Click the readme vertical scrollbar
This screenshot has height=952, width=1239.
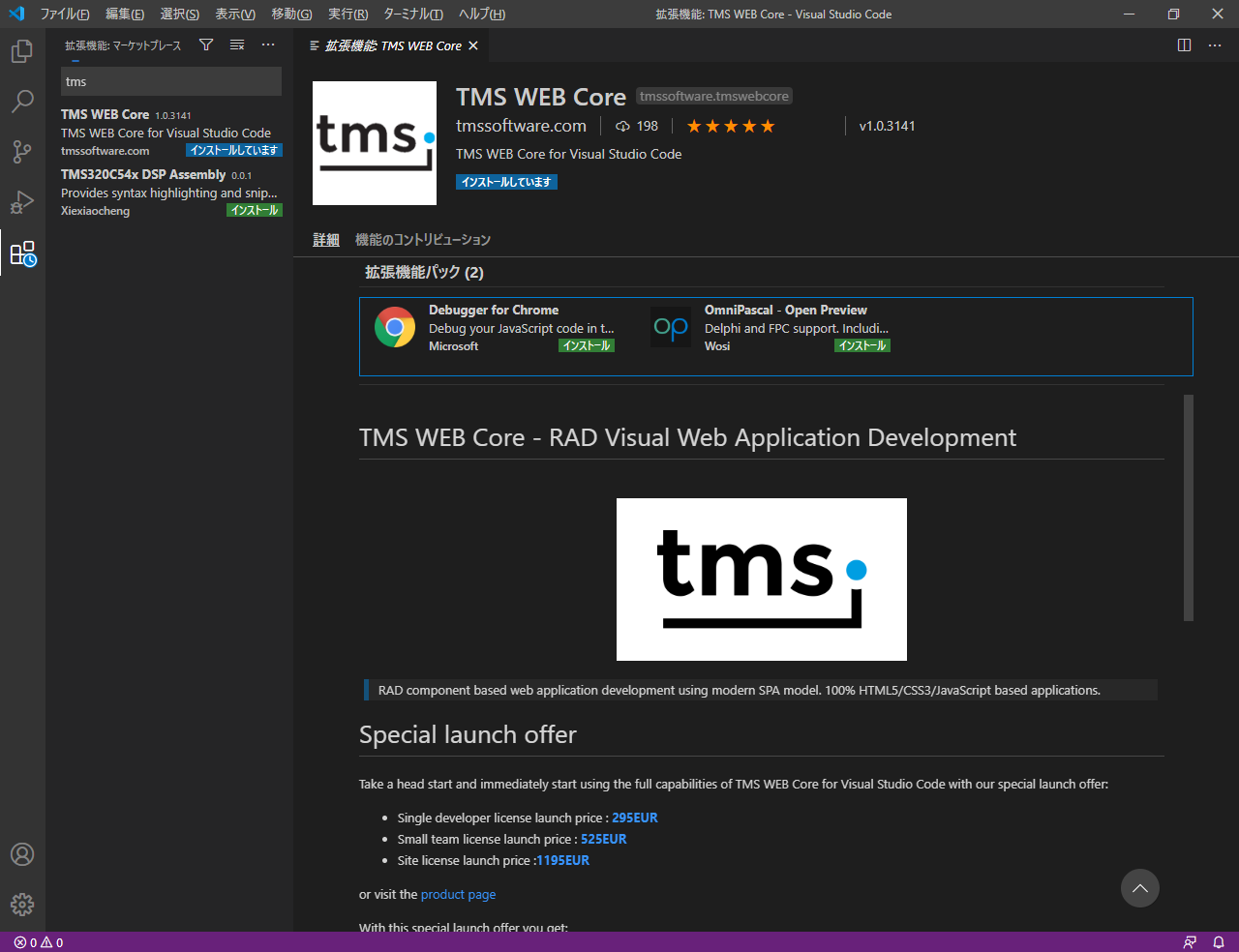(x=1189, y=507)
